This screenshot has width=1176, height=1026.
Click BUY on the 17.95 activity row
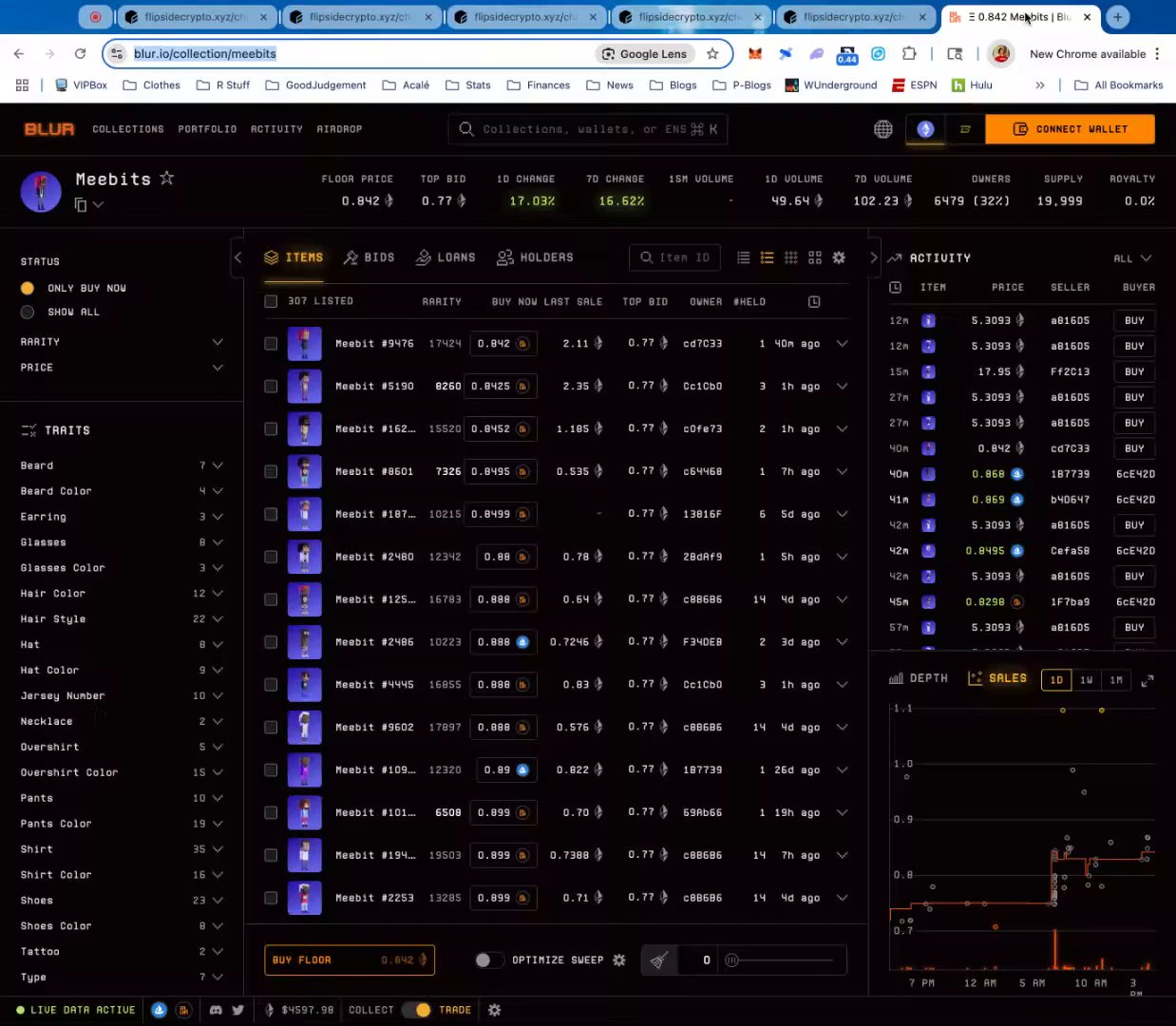click(1134, 371)
